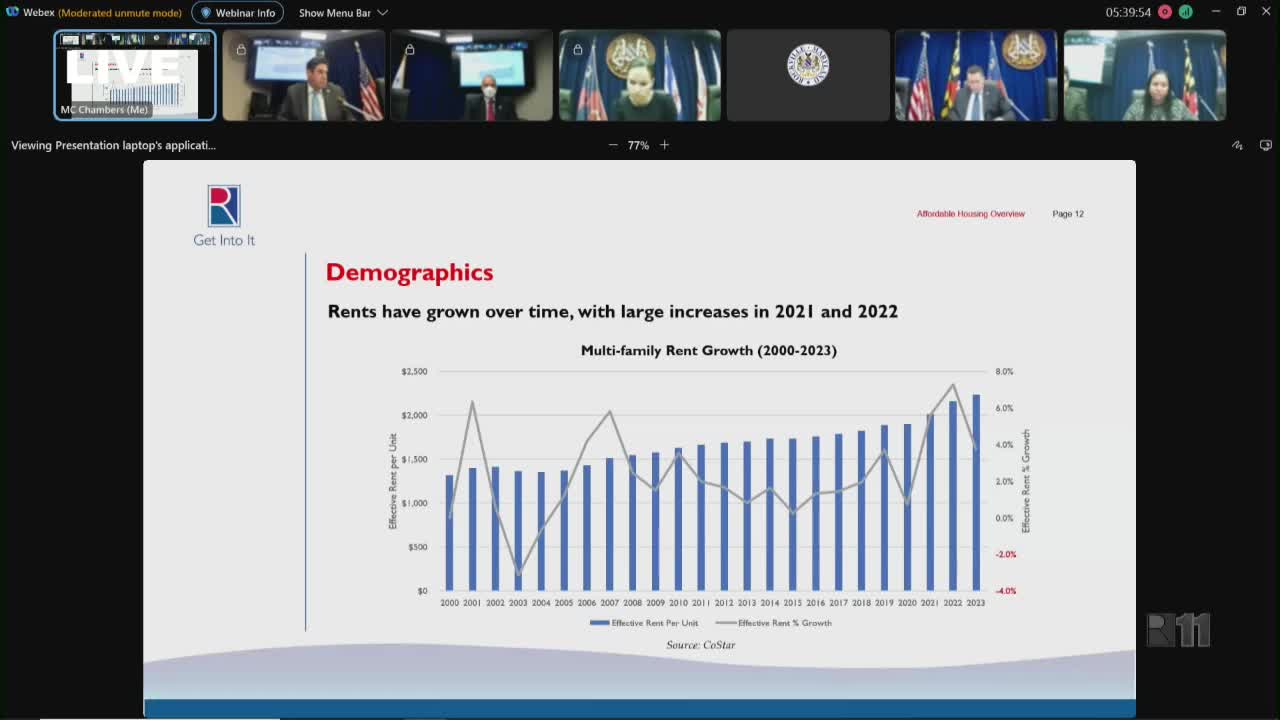
Task: Select the MC Chambers (Me) thumbnail
Action: click(x=135, y=75)
